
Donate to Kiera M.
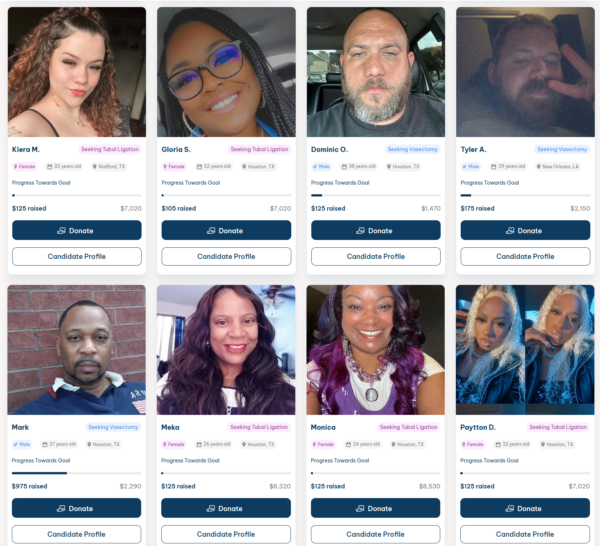pyautogui.click(x=77, y=230)
